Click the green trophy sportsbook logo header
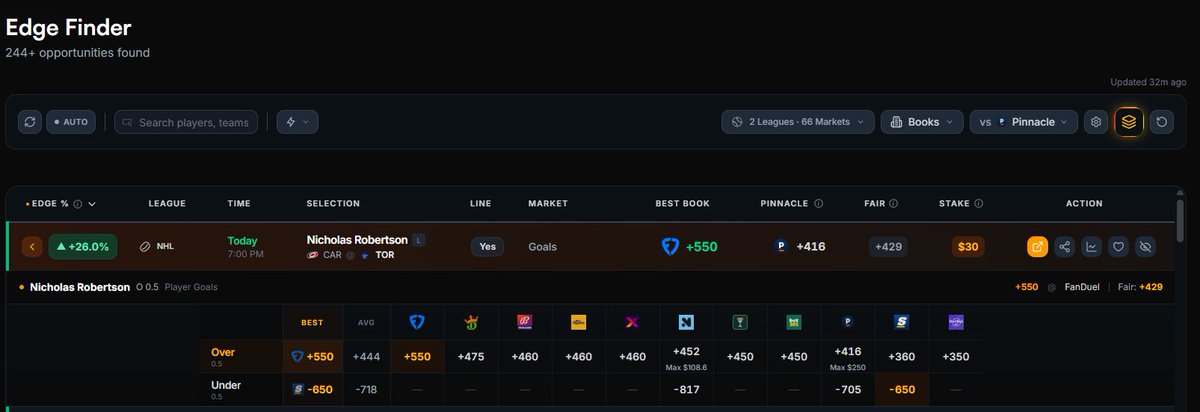The image size is (1200, 412). point(740,322)
